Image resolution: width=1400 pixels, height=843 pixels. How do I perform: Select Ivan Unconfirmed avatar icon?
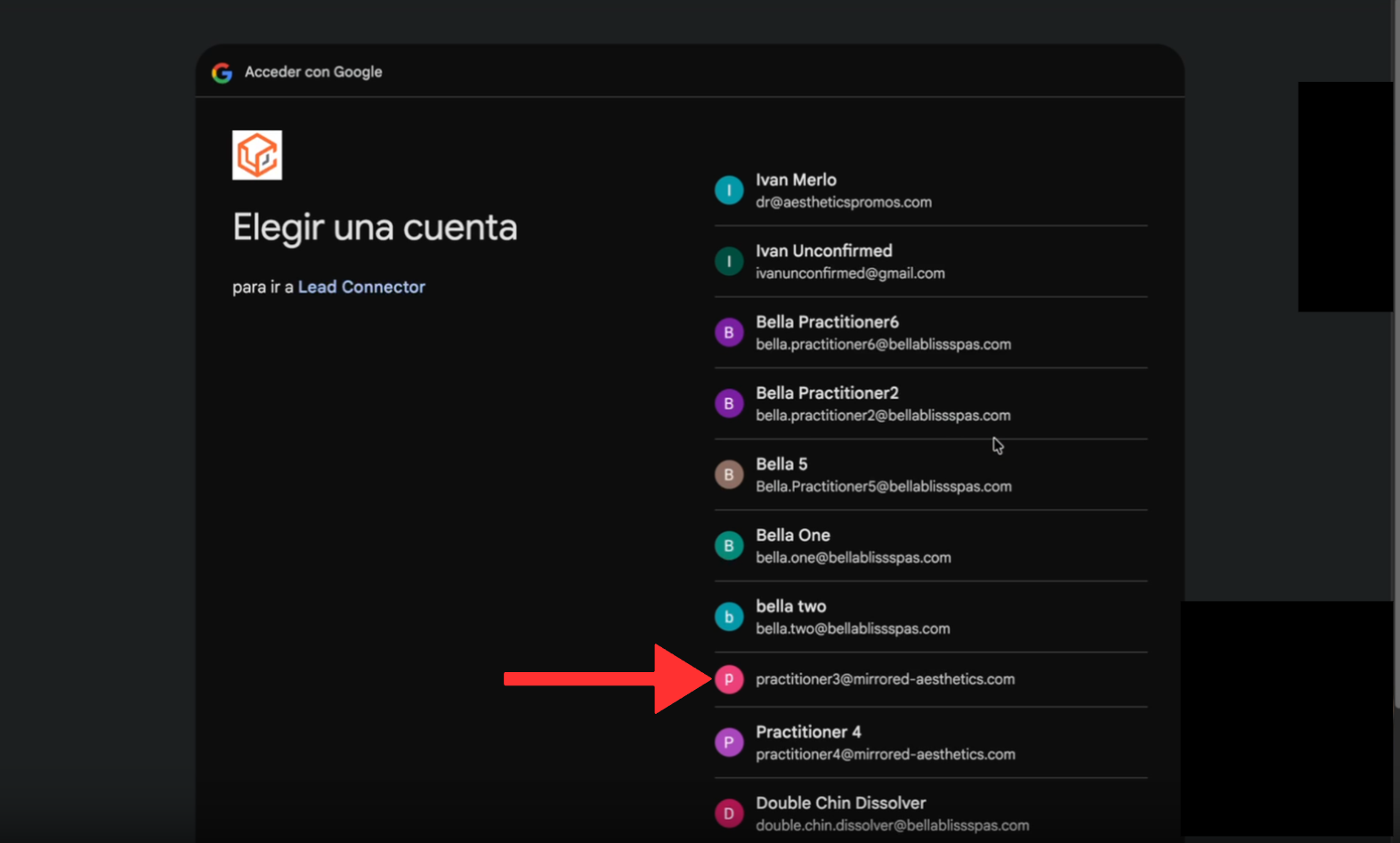729,261
